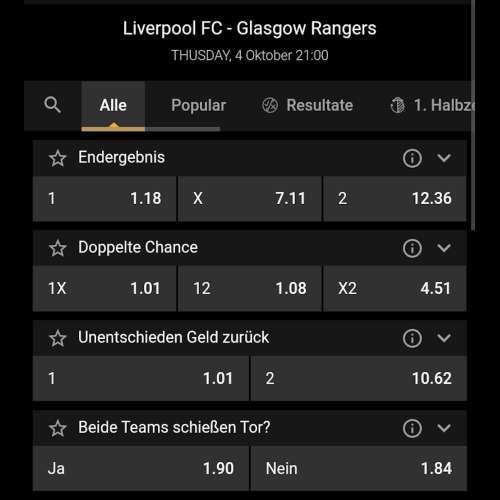Open the Resultate tab
Image resolution: width=500 pixels, height=500 pixels.
[307, 105]
